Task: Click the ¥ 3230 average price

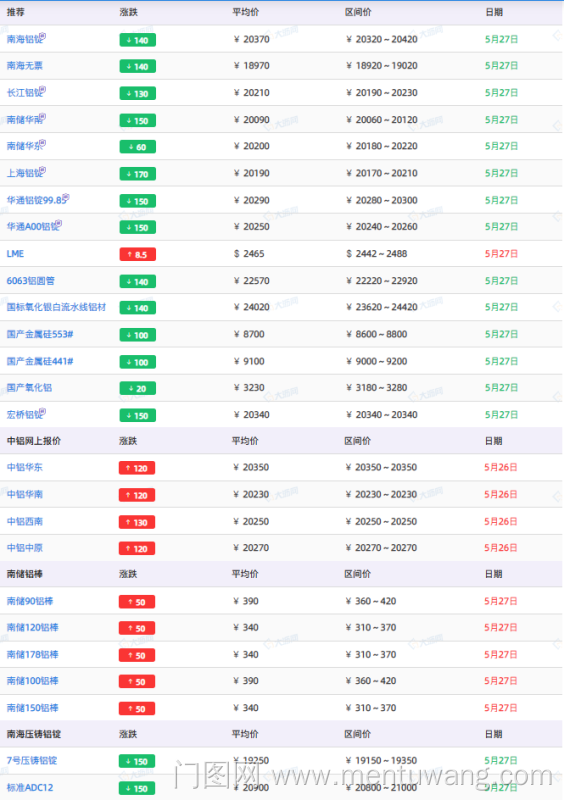Action: click(x=249, y=388)
